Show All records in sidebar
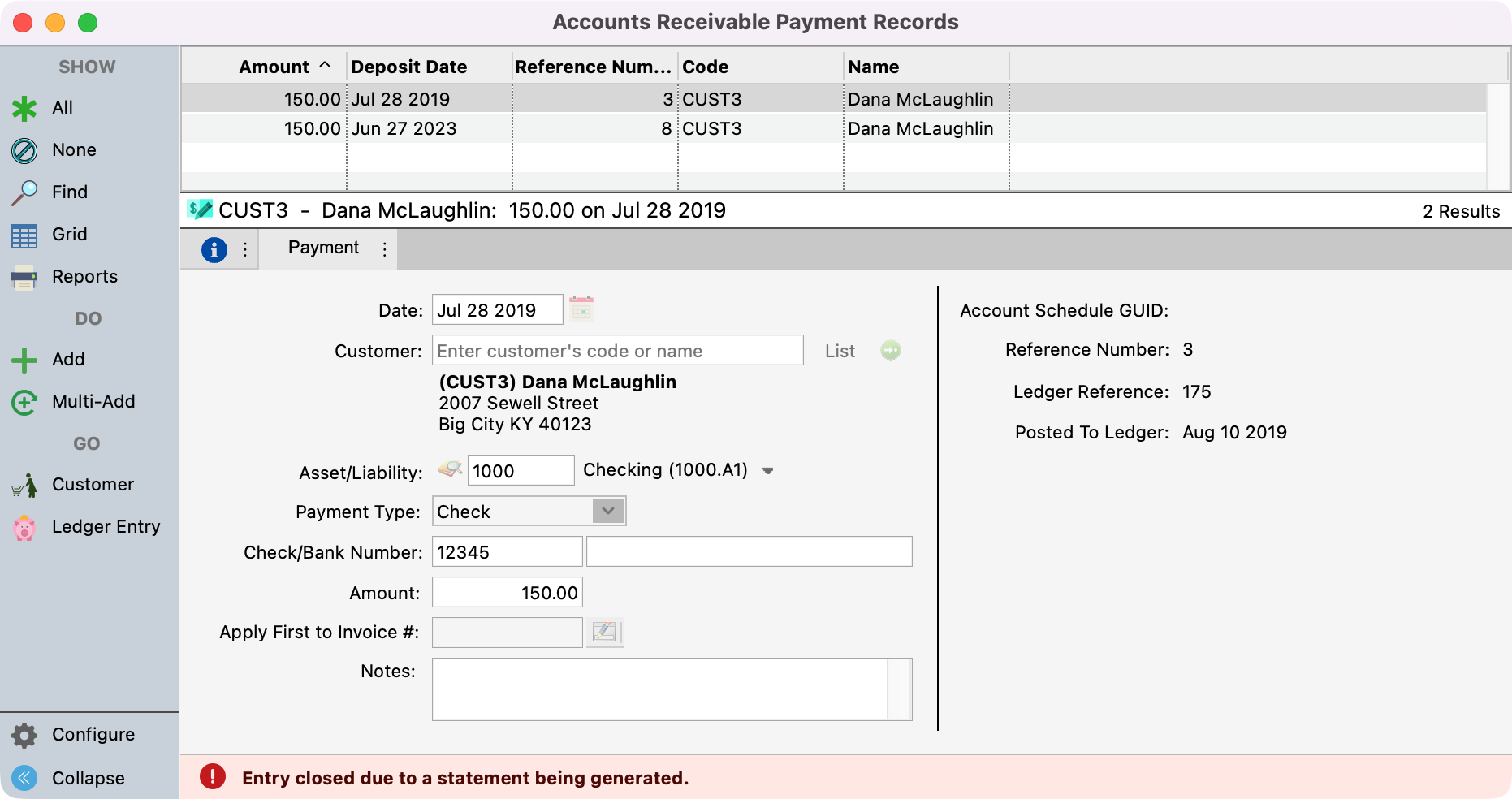The width and height of the screenshot is (1512, 799). (x=63, y=108)
